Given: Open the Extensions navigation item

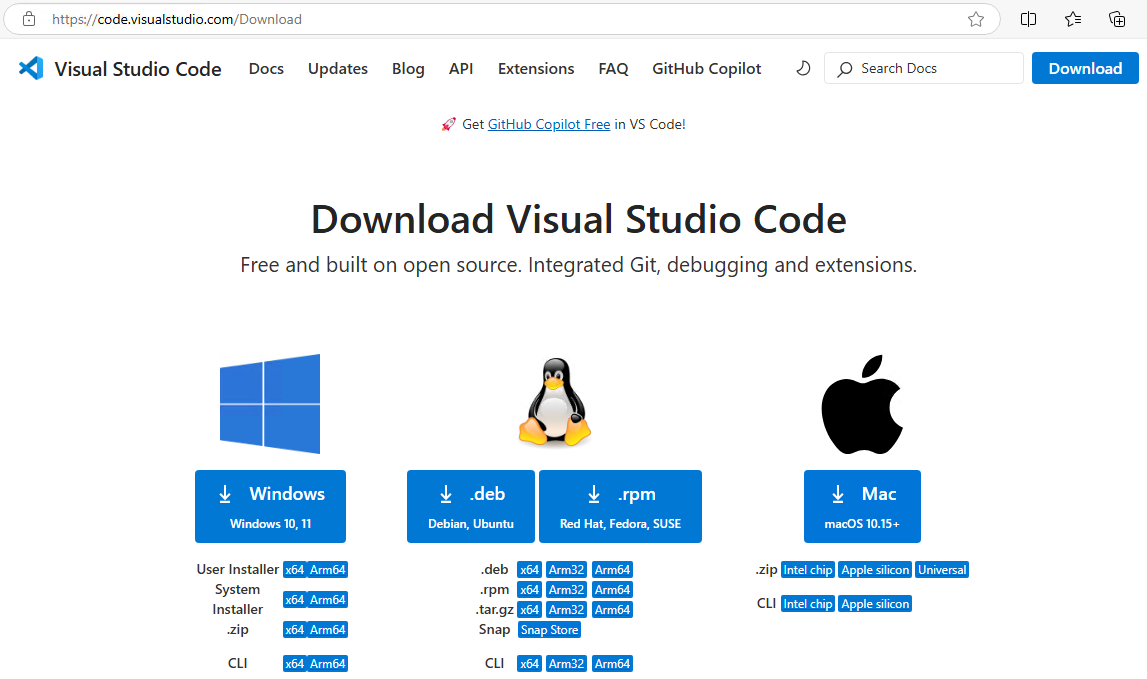Looking at the screenshot, I should tap(536, 69).
